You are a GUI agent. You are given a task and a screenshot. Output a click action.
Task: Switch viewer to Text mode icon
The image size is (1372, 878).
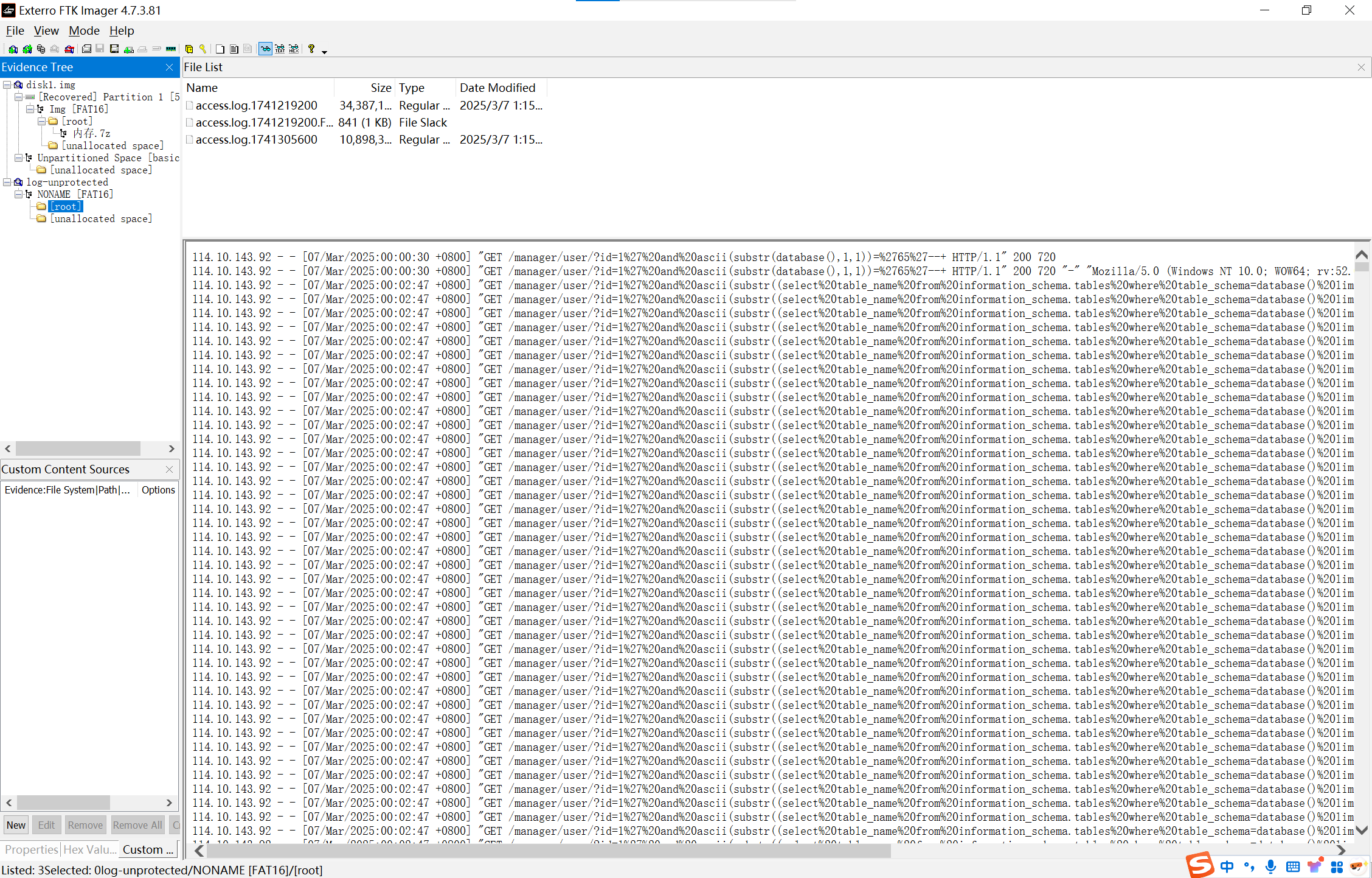coord(280,49)
